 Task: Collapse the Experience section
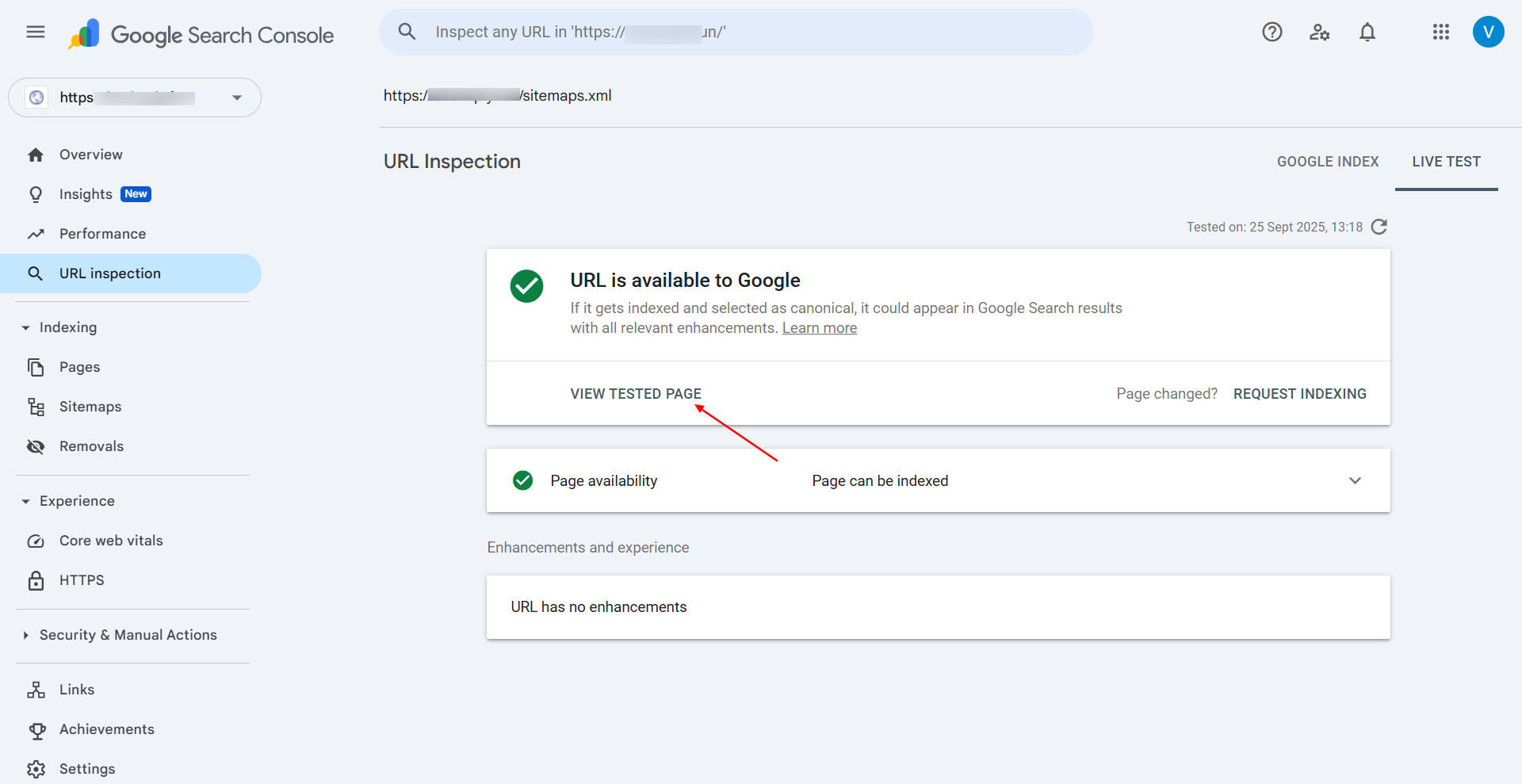[26, 501]
